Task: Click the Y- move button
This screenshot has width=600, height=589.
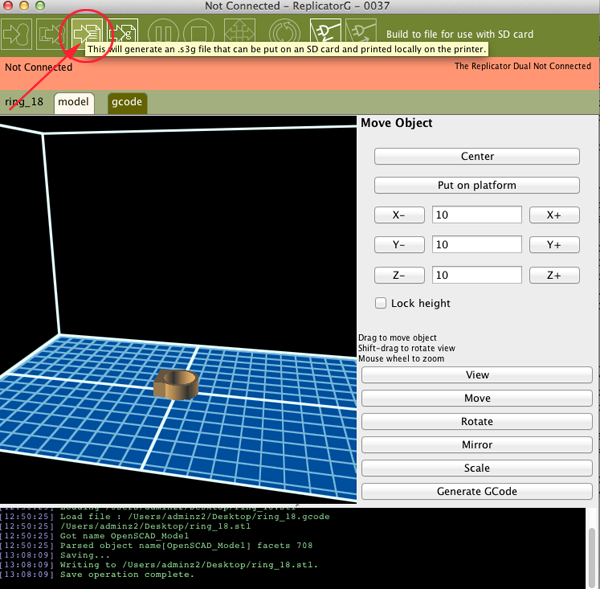Action: click(399, 245)
